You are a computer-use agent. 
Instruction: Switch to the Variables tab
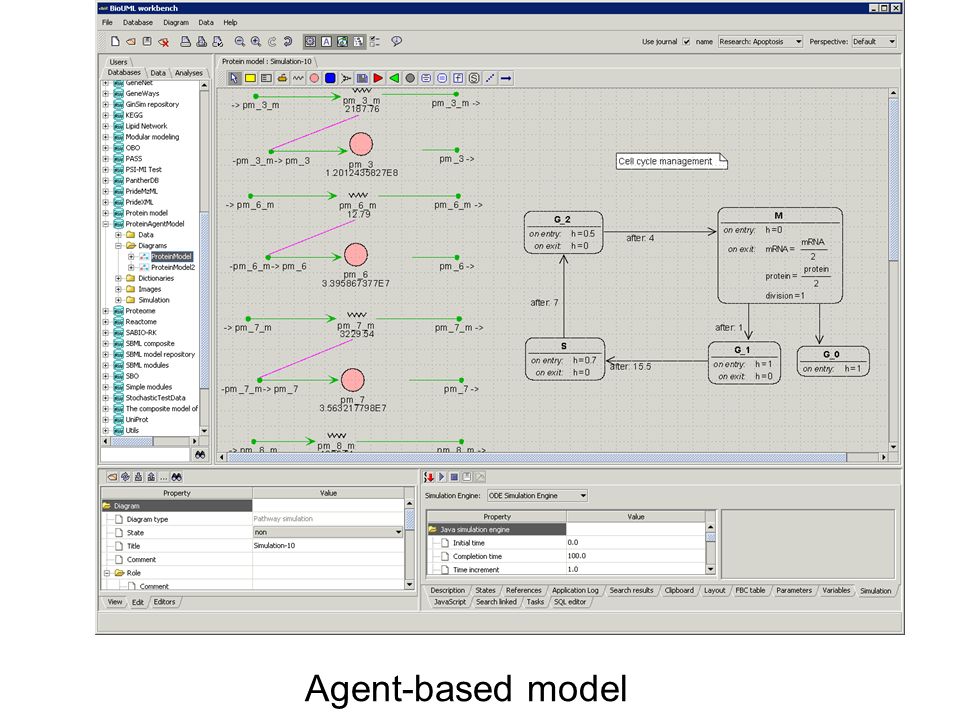[836, 590]
